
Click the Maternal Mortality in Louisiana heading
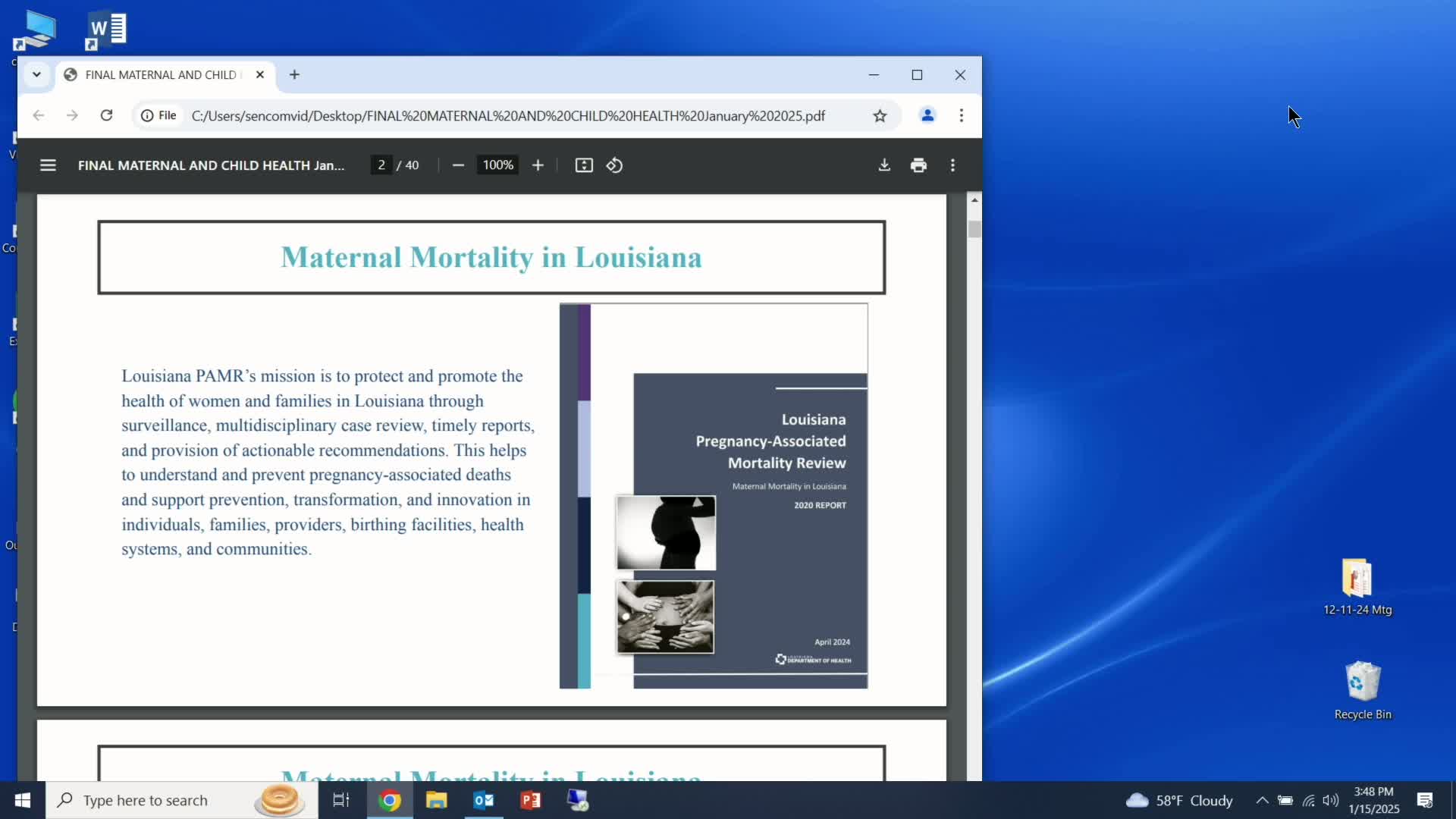click(491, 257)
